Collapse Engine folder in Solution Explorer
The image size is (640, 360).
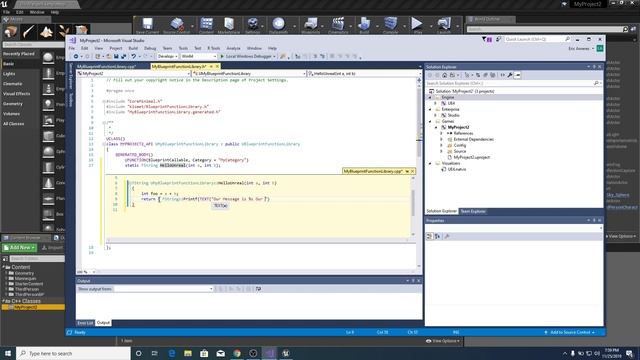(x=430, y=98)
